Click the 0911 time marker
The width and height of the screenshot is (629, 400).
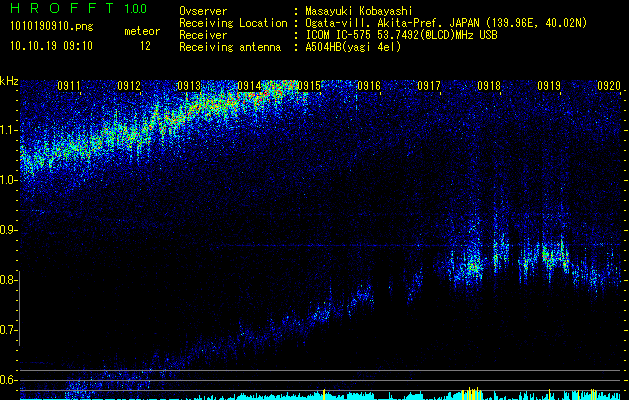(x=69, y=86)
